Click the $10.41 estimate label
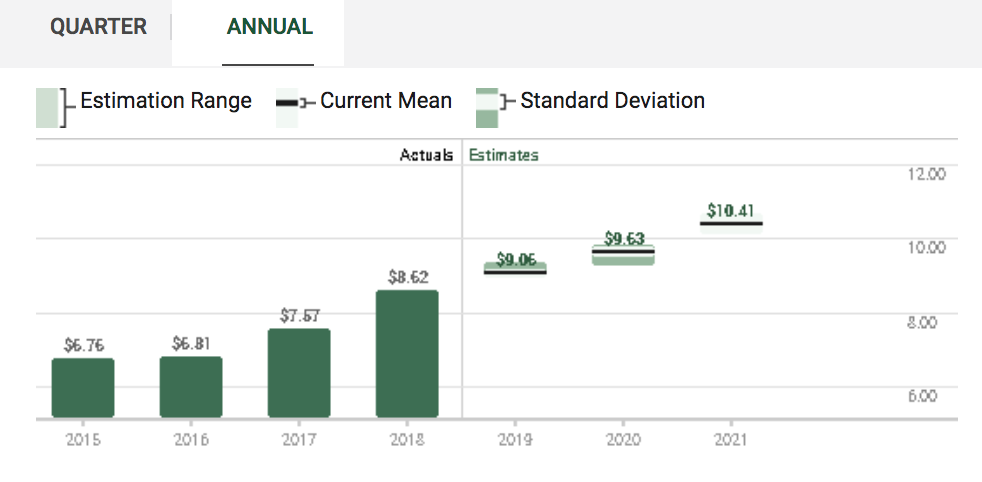 click(x=730, y=210)
